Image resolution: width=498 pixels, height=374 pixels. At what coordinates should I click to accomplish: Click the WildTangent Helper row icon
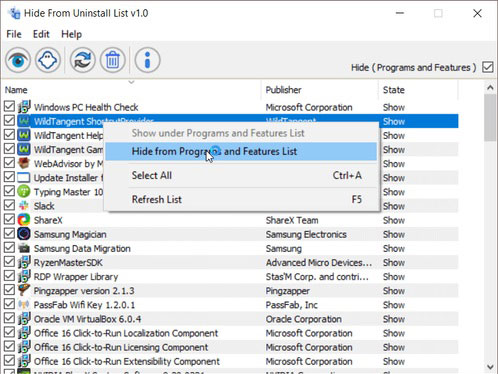24,135
